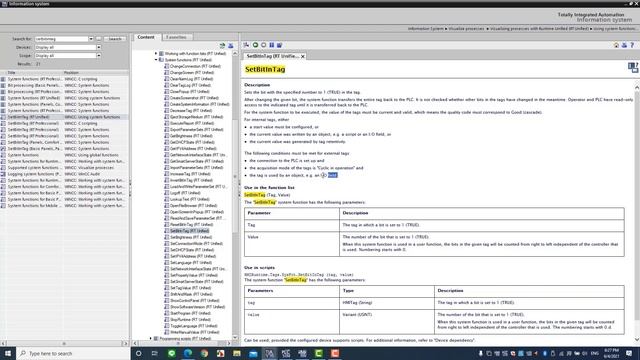Open Cortana circle icon on the taskbar
The image size is (640, 360).
click(x=138, y=353)
